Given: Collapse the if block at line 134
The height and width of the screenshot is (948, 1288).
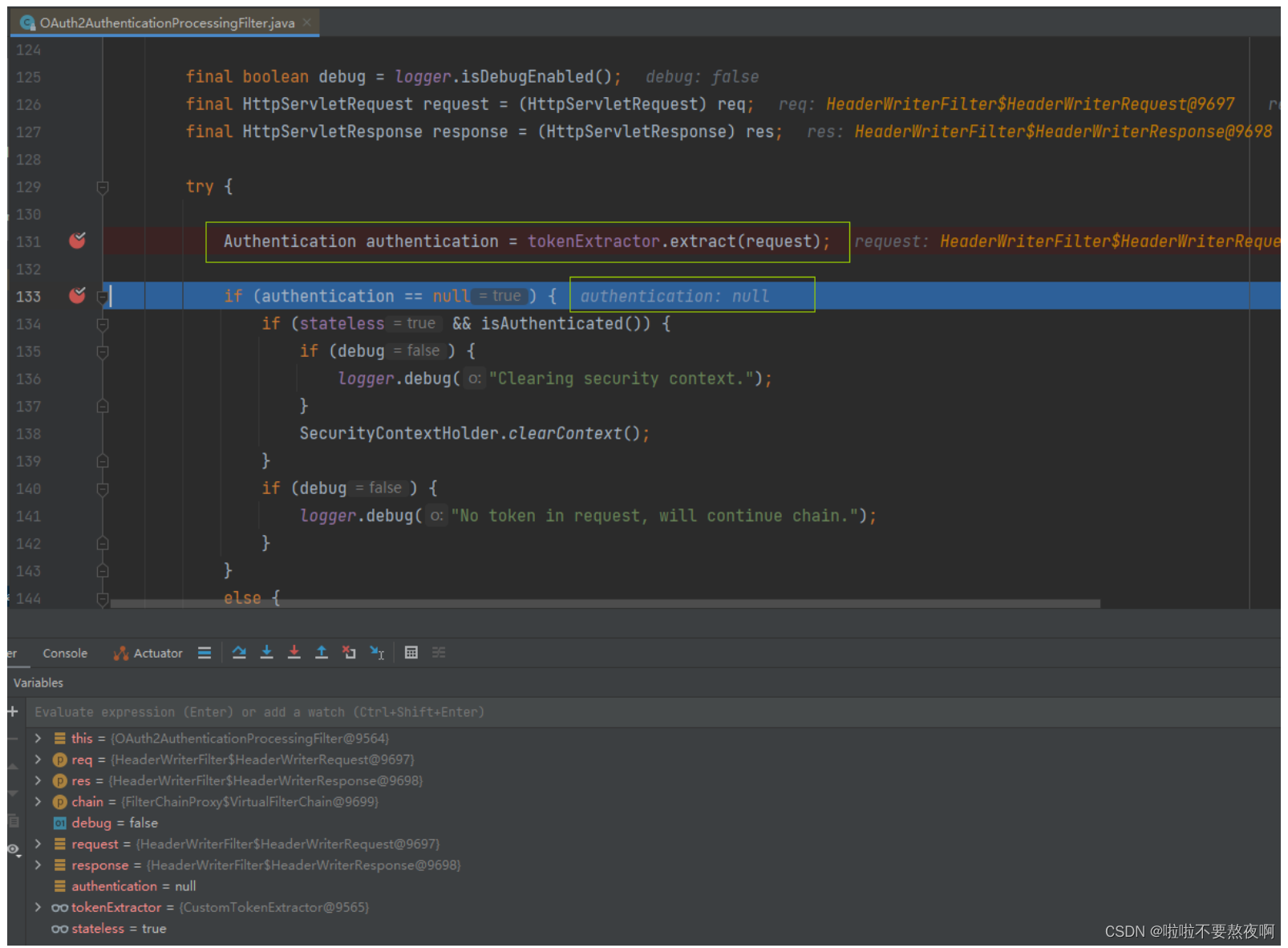Looking at the screenshot, I should pos(103,325).
